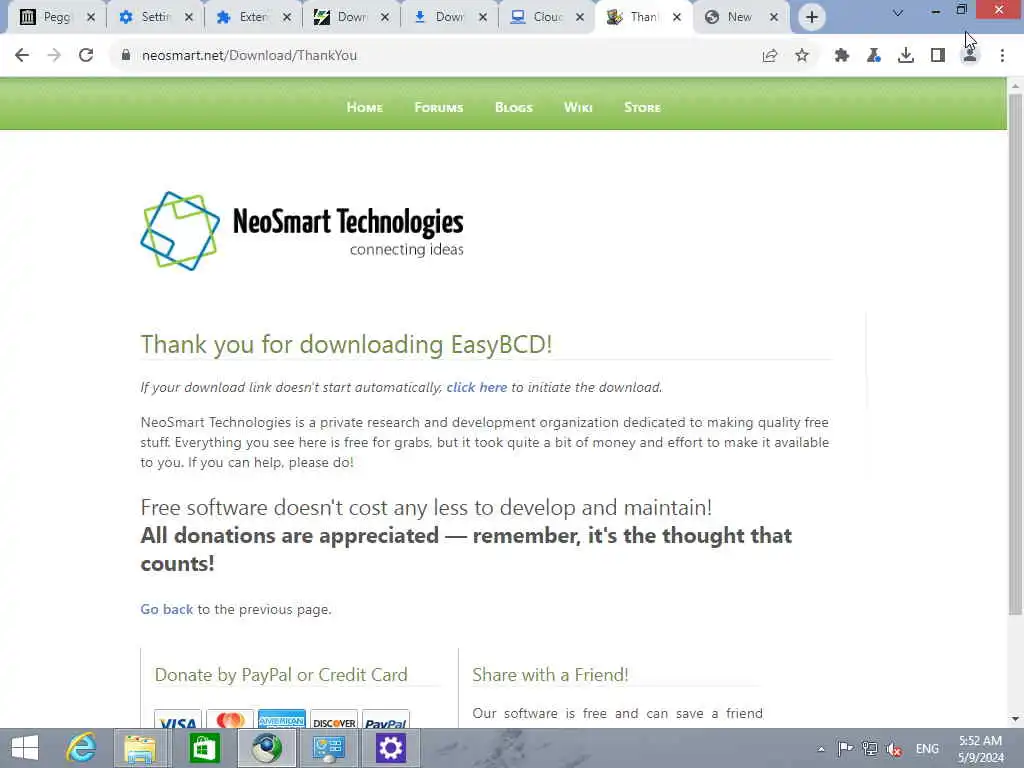
Task: Click the browser forward arrow
Action: pos(54,56)
